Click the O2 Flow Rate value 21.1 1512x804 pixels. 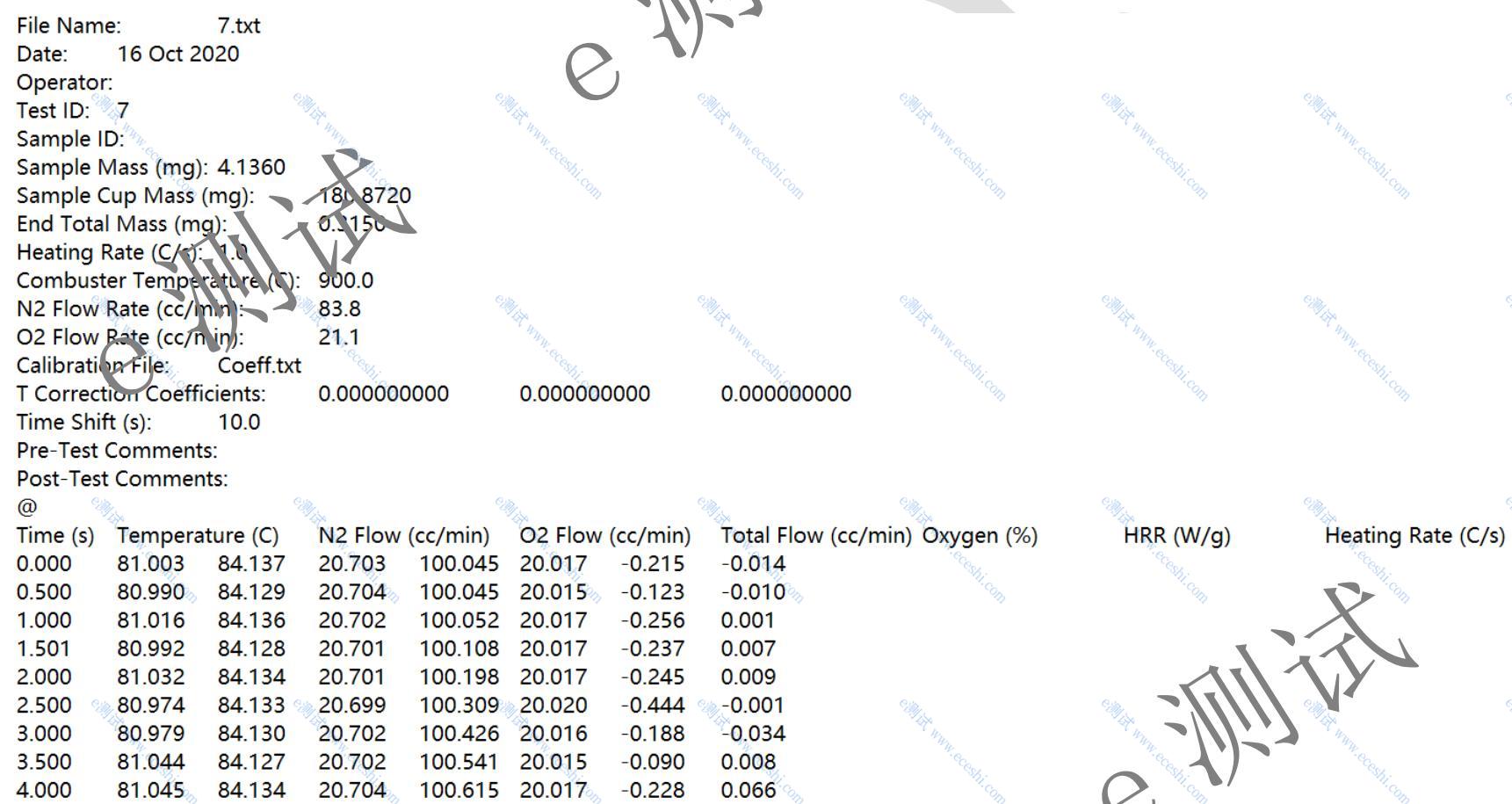[x=339, y=337]
